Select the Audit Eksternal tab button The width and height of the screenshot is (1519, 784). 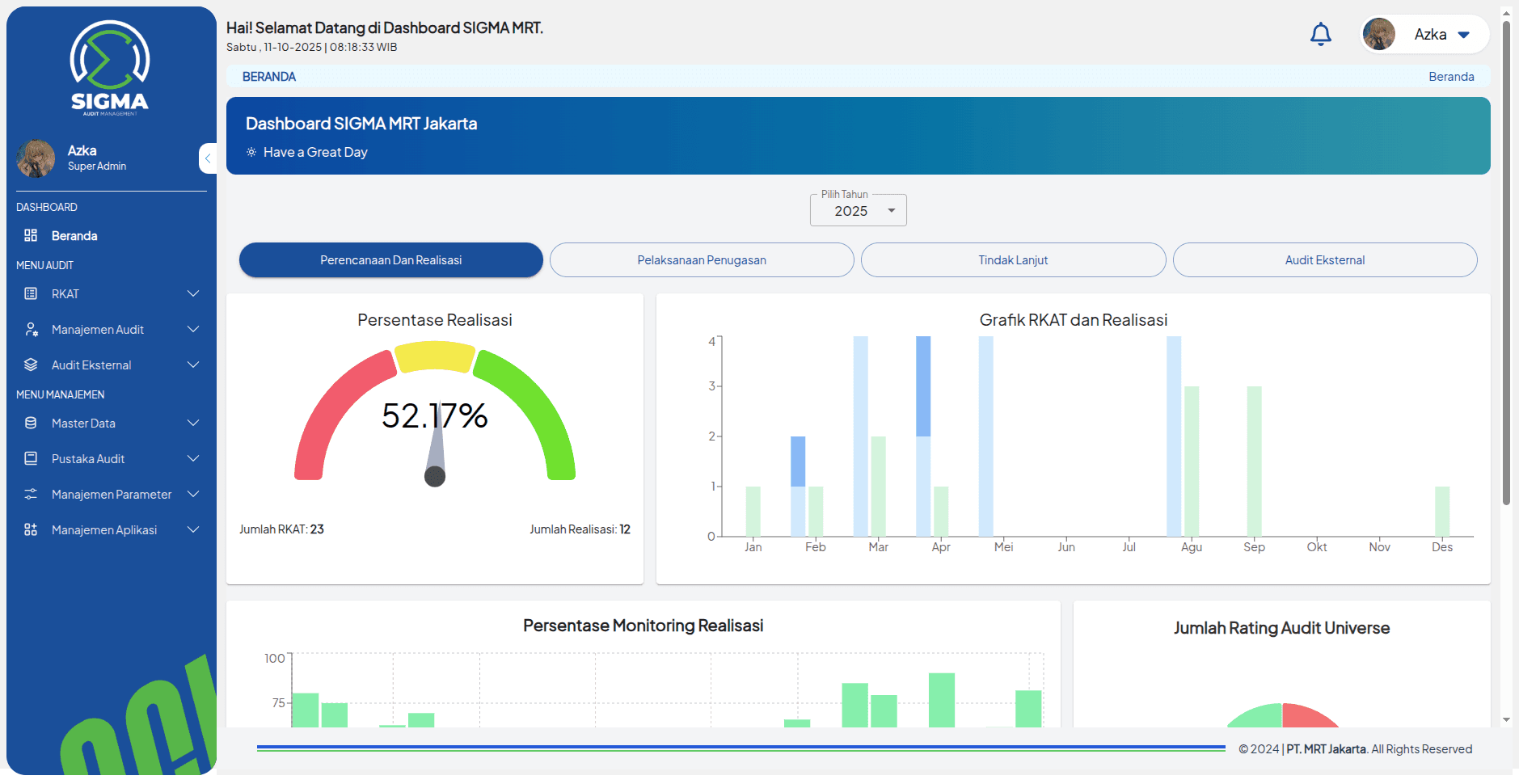coord(1324,260)
